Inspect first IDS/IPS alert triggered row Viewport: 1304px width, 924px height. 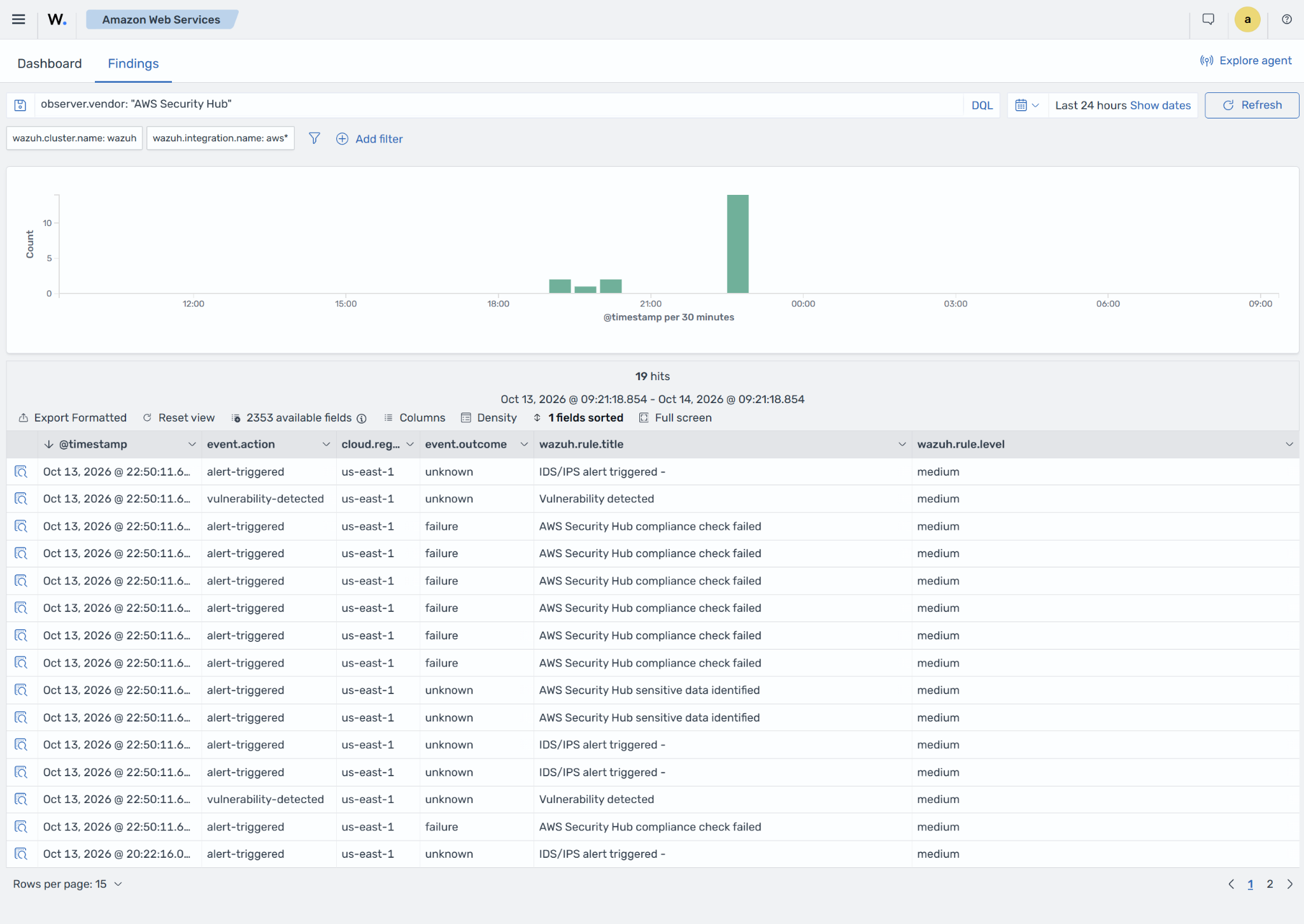[21, 471]
